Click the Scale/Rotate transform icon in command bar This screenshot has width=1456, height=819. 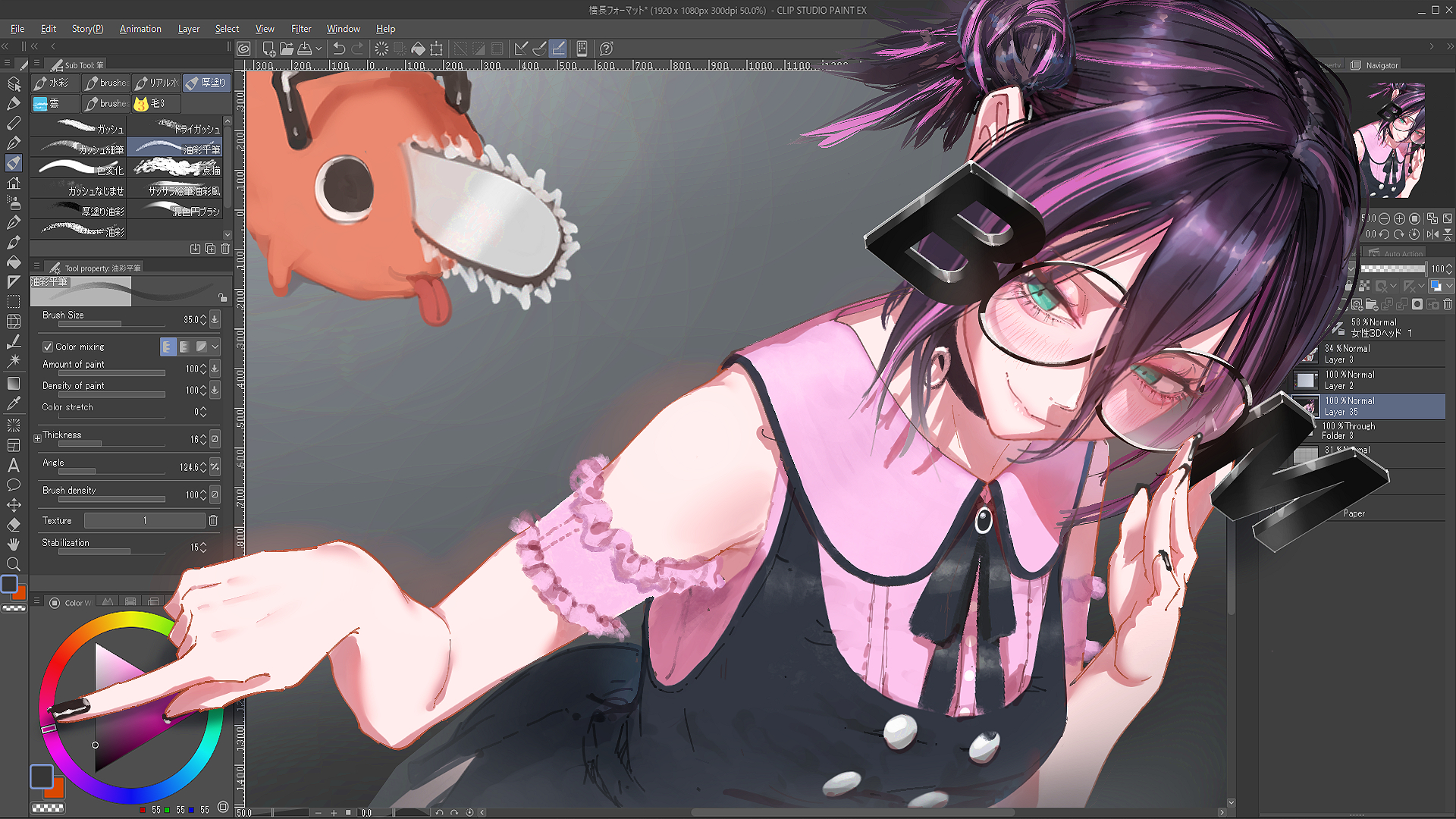click(436, 49)
